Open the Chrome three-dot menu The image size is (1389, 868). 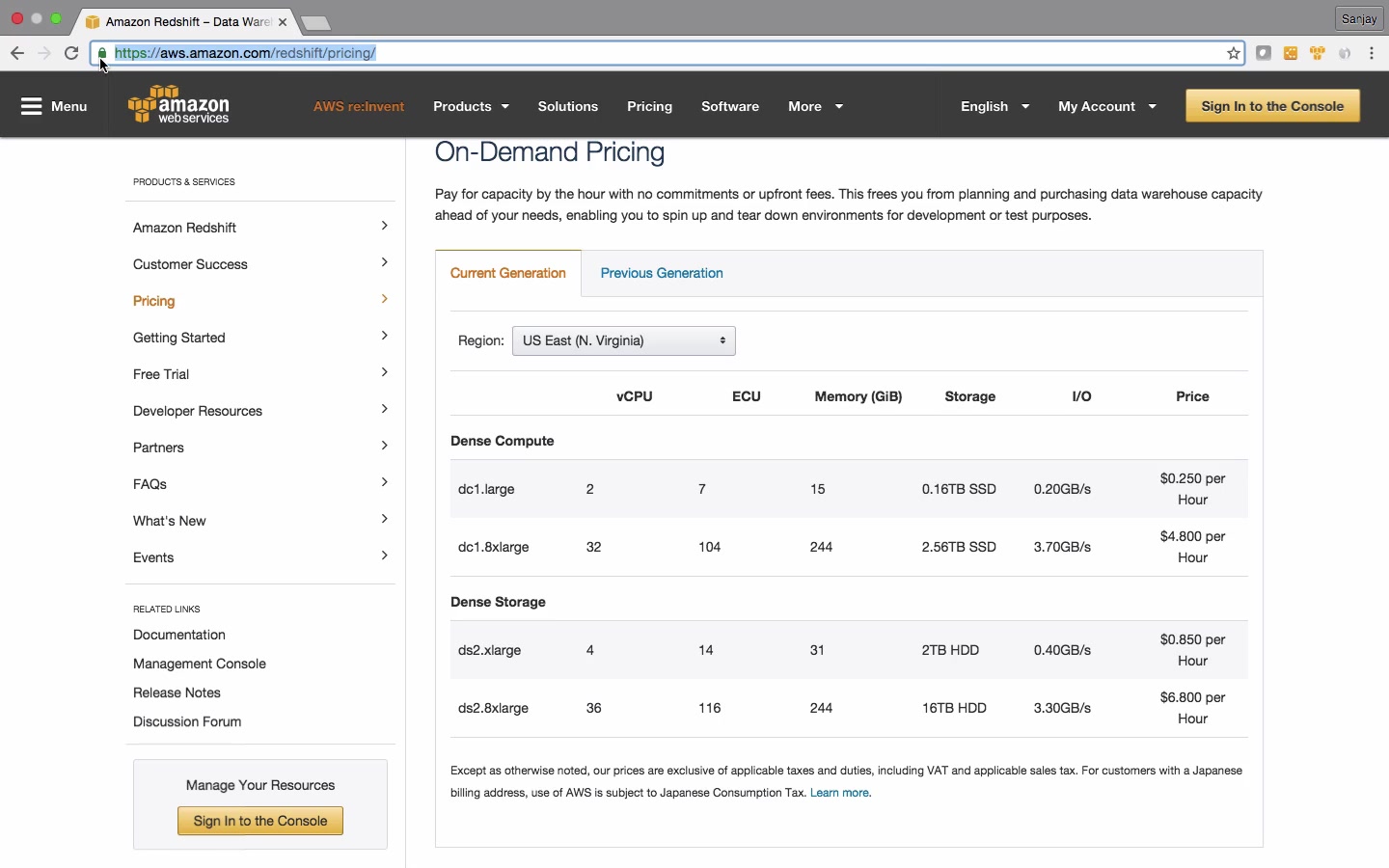(1375, 54)
